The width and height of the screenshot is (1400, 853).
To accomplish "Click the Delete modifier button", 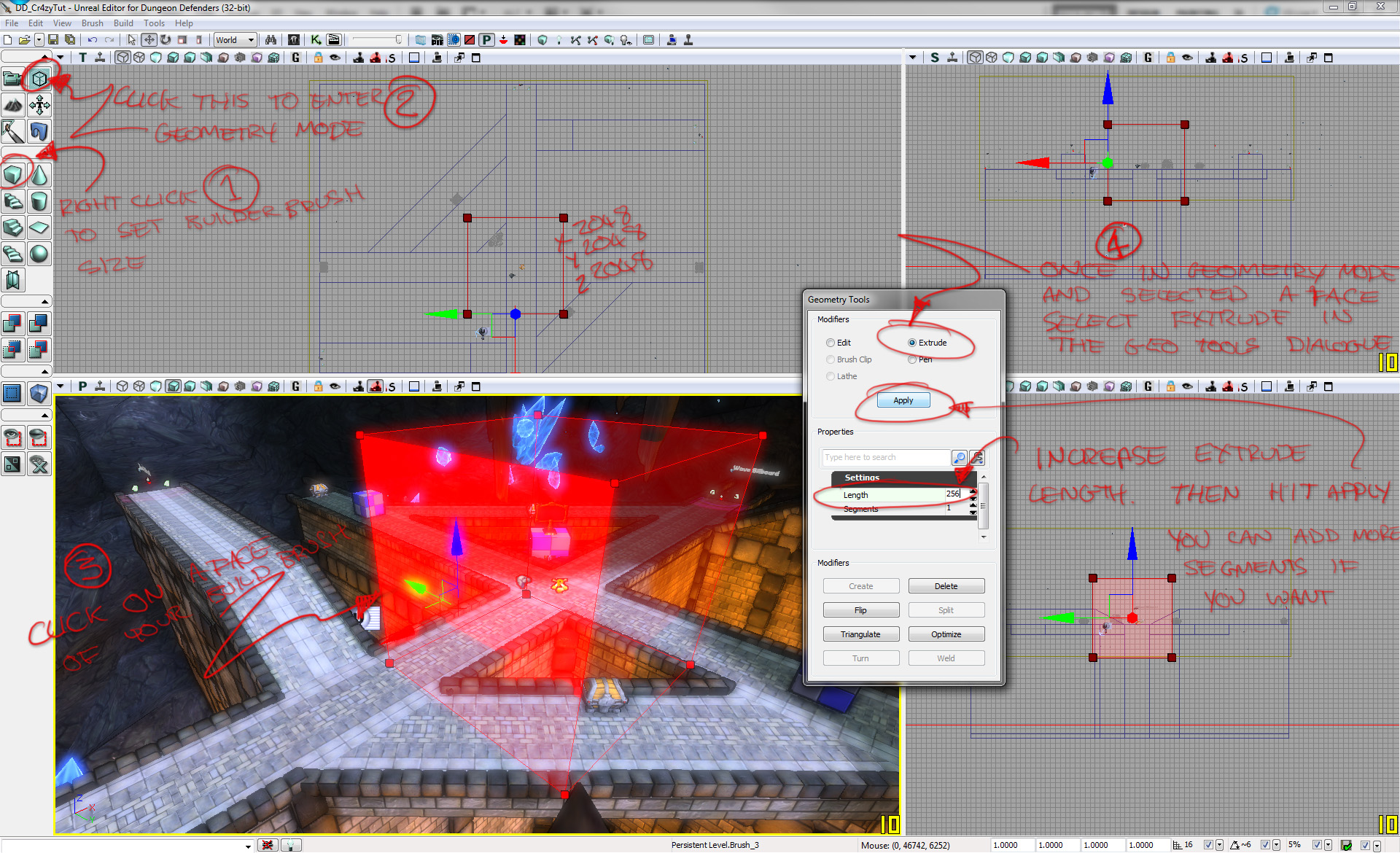I will point(946,586).
